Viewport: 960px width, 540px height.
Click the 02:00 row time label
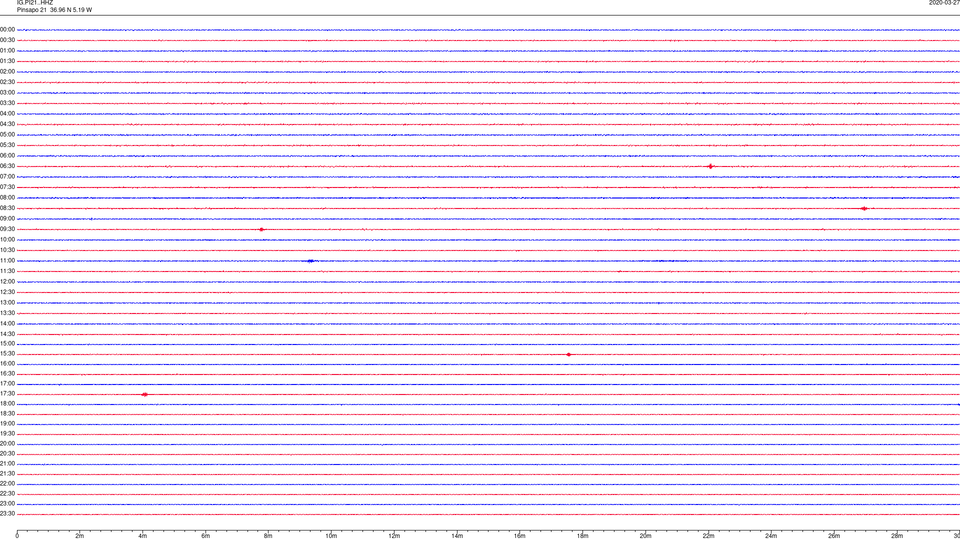7,72
